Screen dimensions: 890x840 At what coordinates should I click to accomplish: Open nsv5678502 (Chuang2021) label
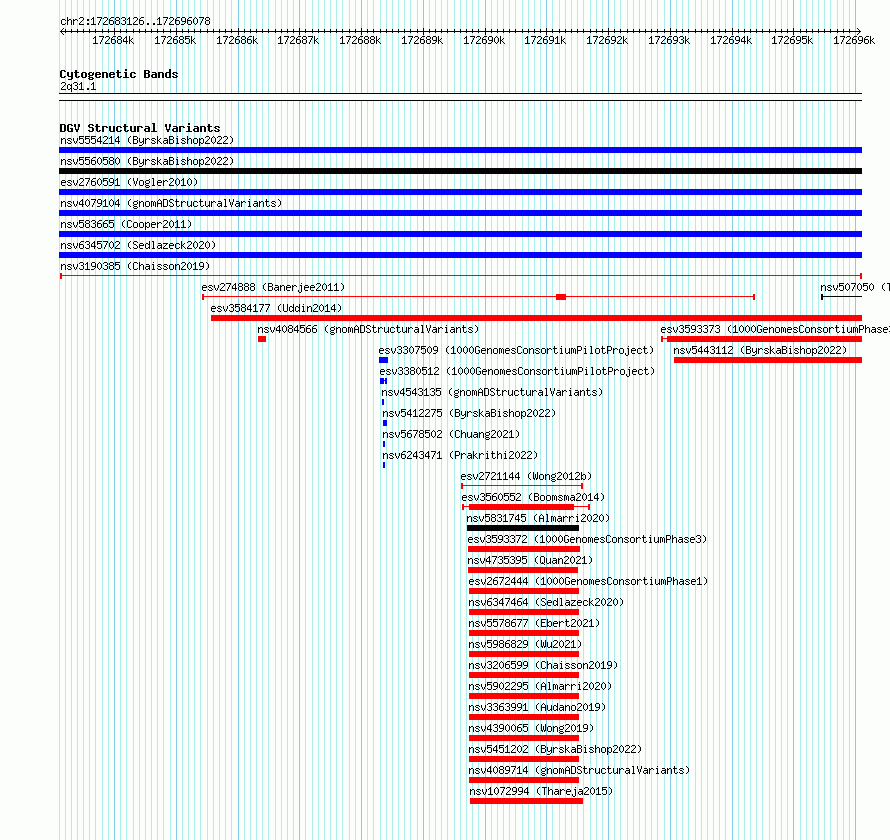pyautogui.click(x=451, y=434)
